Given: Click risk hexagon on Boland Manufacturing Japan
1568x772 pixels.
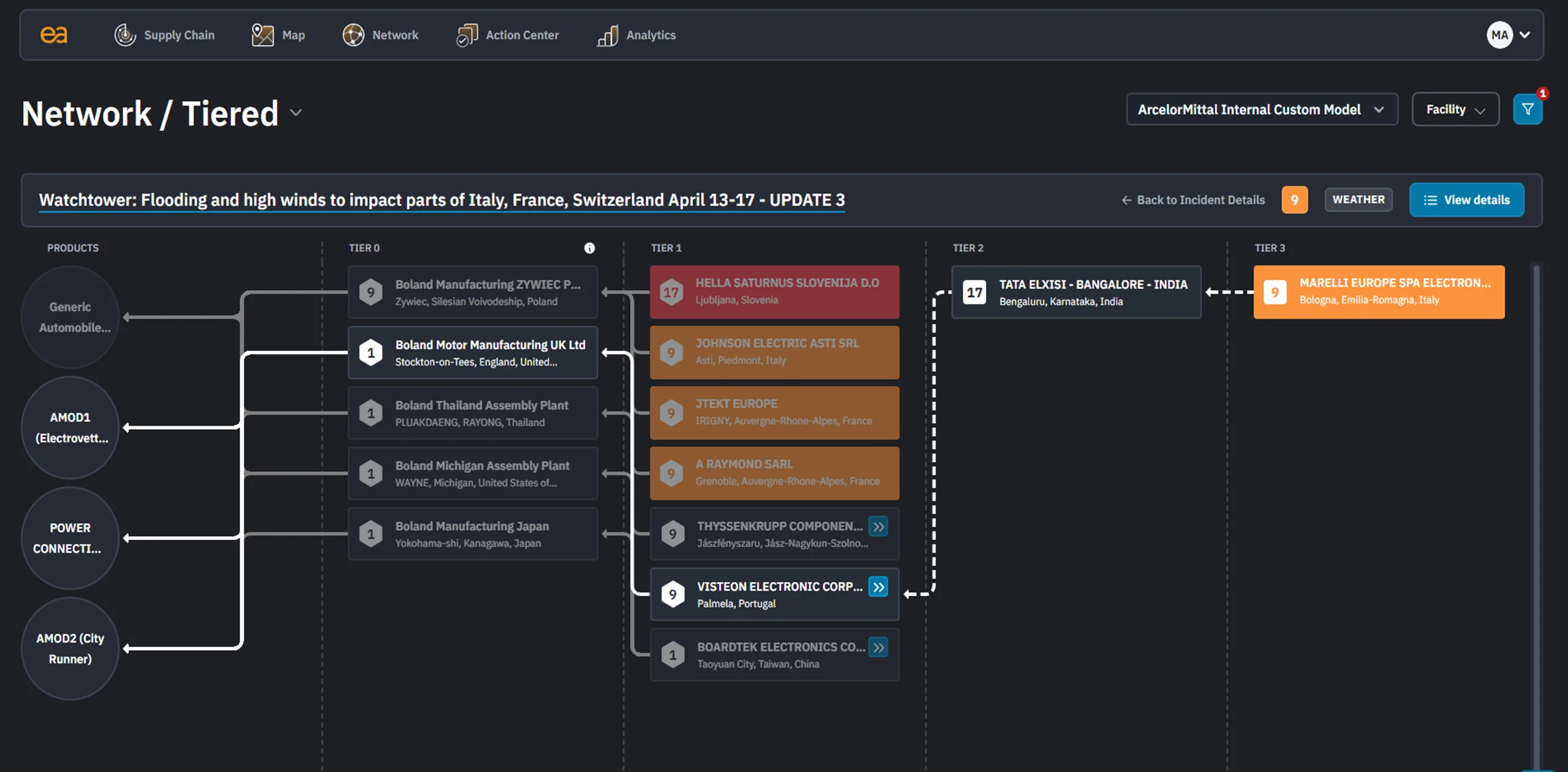Looking at the screenshot, I should click(371, 534).
